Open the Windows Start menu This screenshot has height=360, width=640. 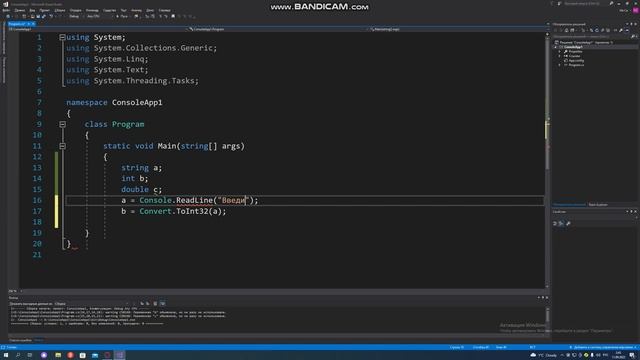6,355
